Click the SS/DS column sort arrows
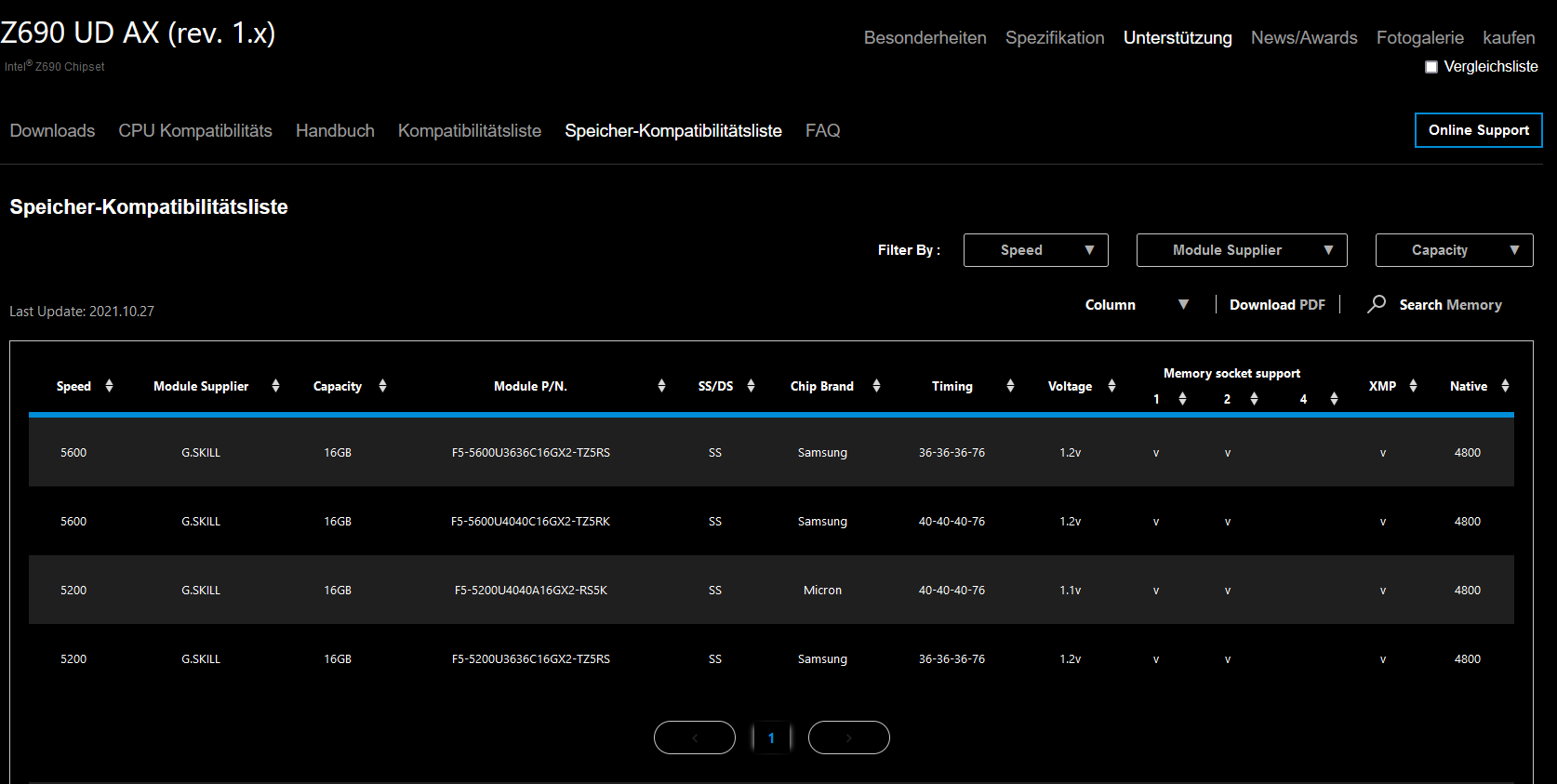This screenshot has height=784, width=1557. (751, 386)
